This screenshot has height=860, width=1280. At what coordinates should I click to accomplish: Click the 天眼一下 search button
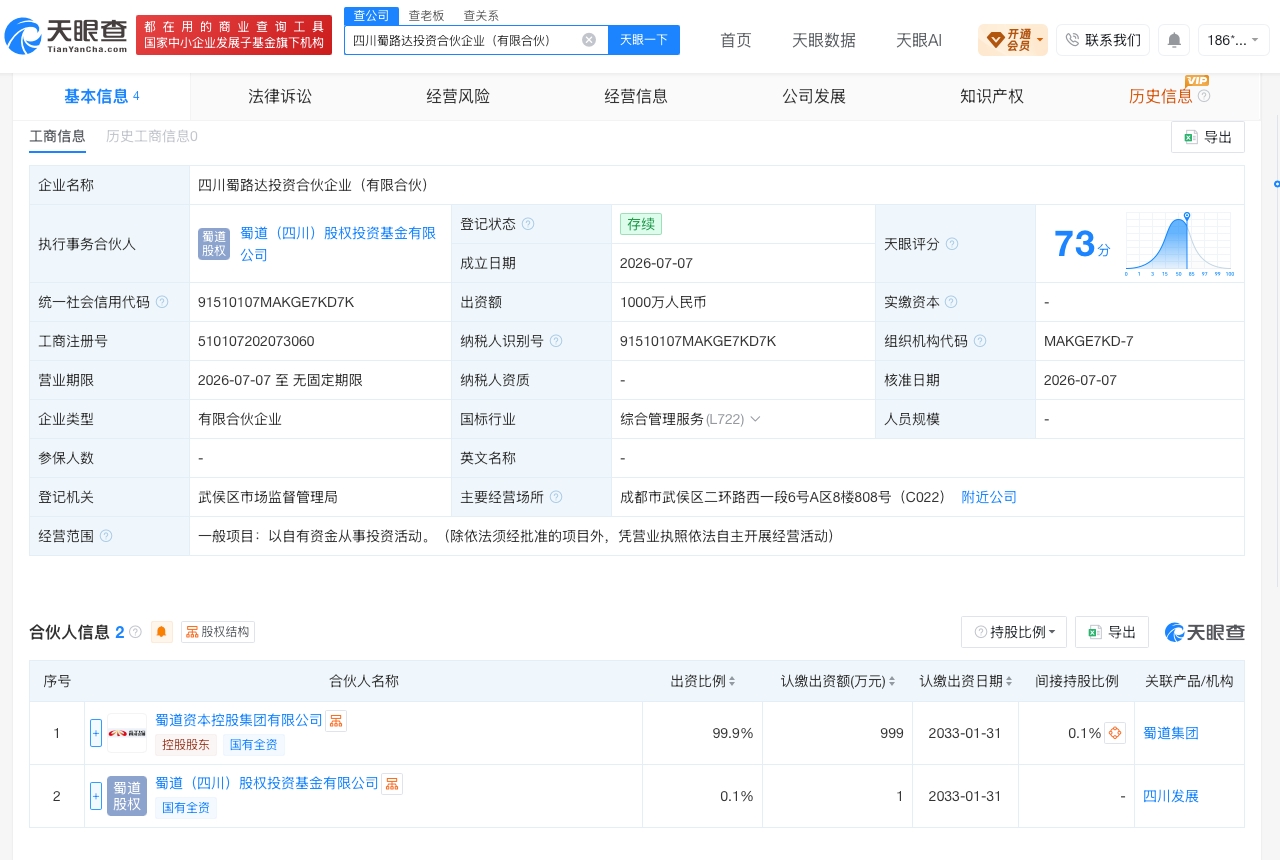(644, 40)
